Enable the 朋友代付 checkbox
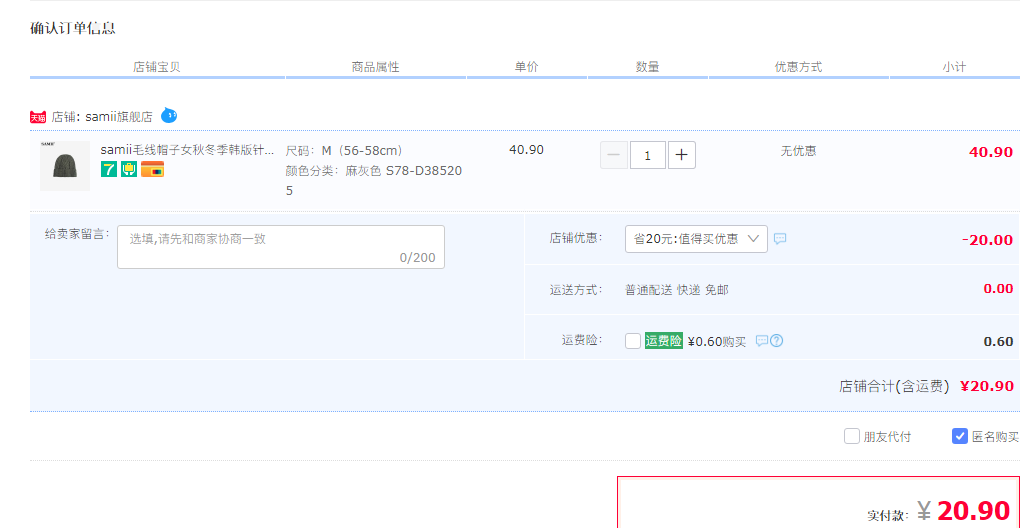 [852, 436]
